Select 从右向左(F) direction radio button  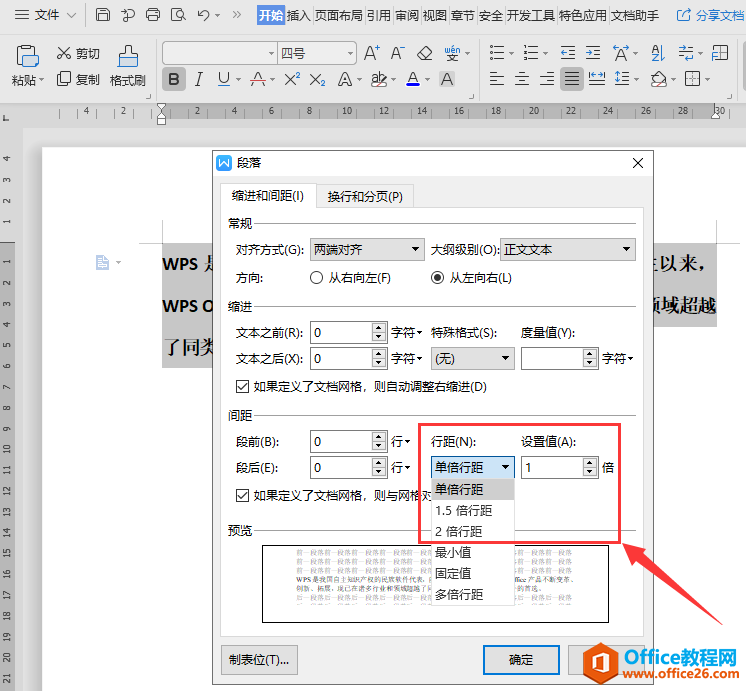(x=316, y=277)
